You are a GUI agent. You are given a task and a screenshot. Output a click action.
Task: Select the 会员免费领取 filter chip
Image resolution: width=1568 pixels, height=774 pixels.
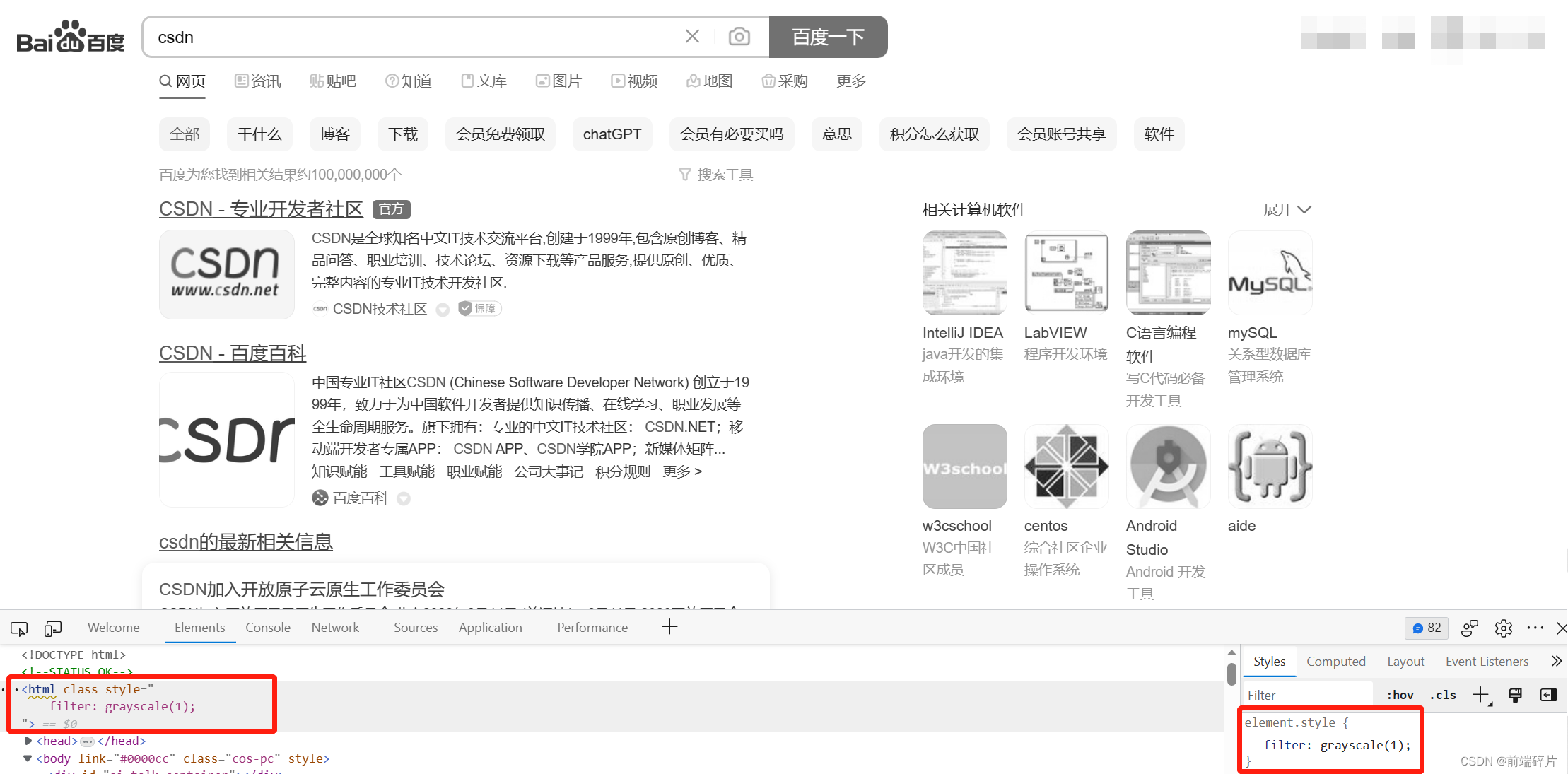coord(501,134)
